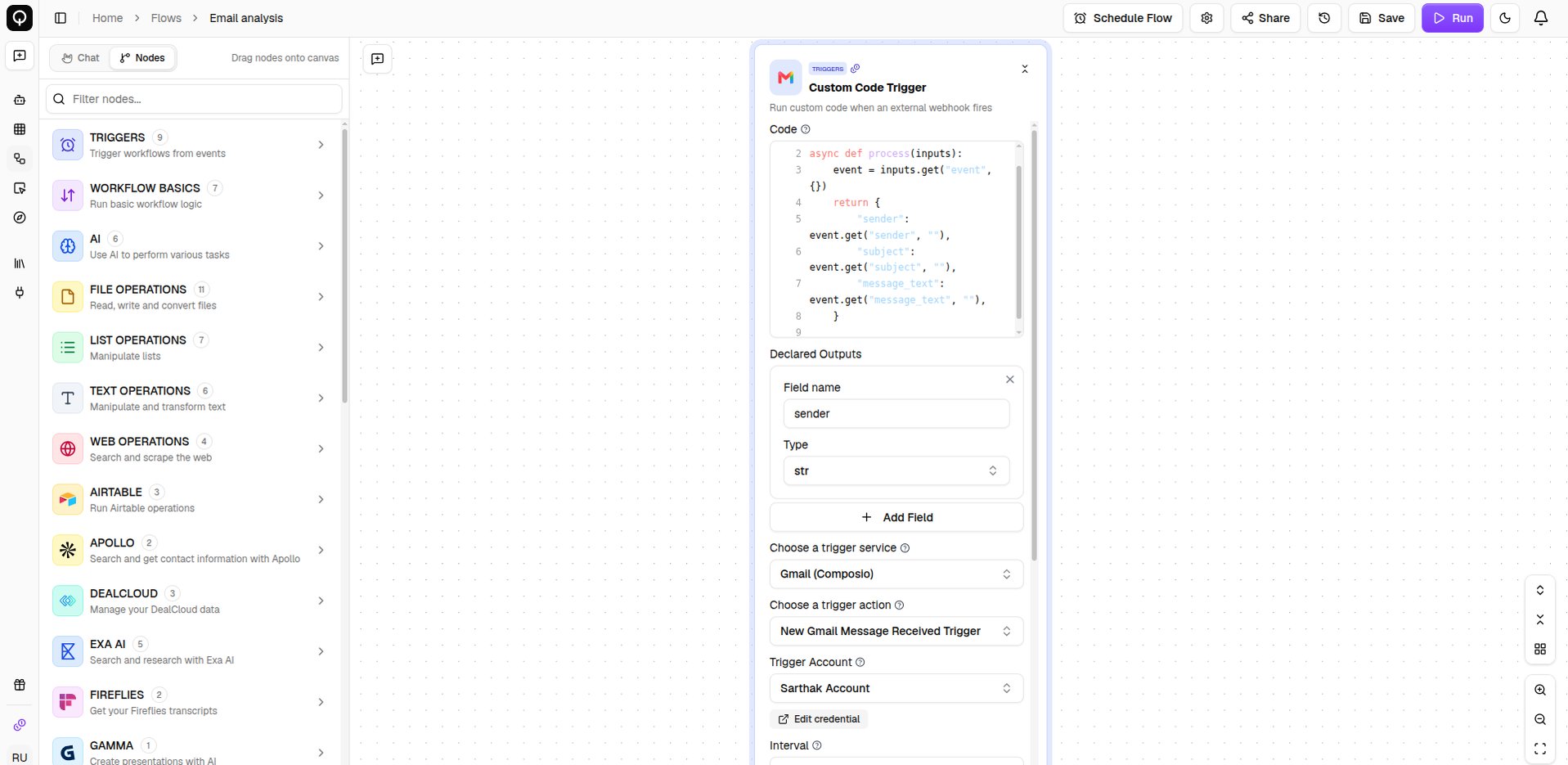Click Edit credential link
The height and width of the screenshot is (765, 1568).
tap(819, 719)
